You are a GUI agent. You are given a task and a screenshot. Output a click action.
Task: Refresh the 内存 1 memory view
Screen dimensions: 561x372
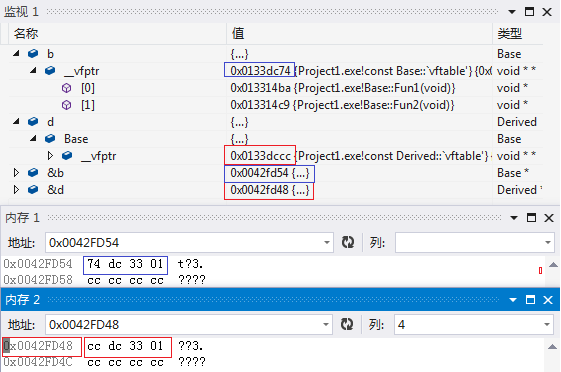[x=347, y=242]
